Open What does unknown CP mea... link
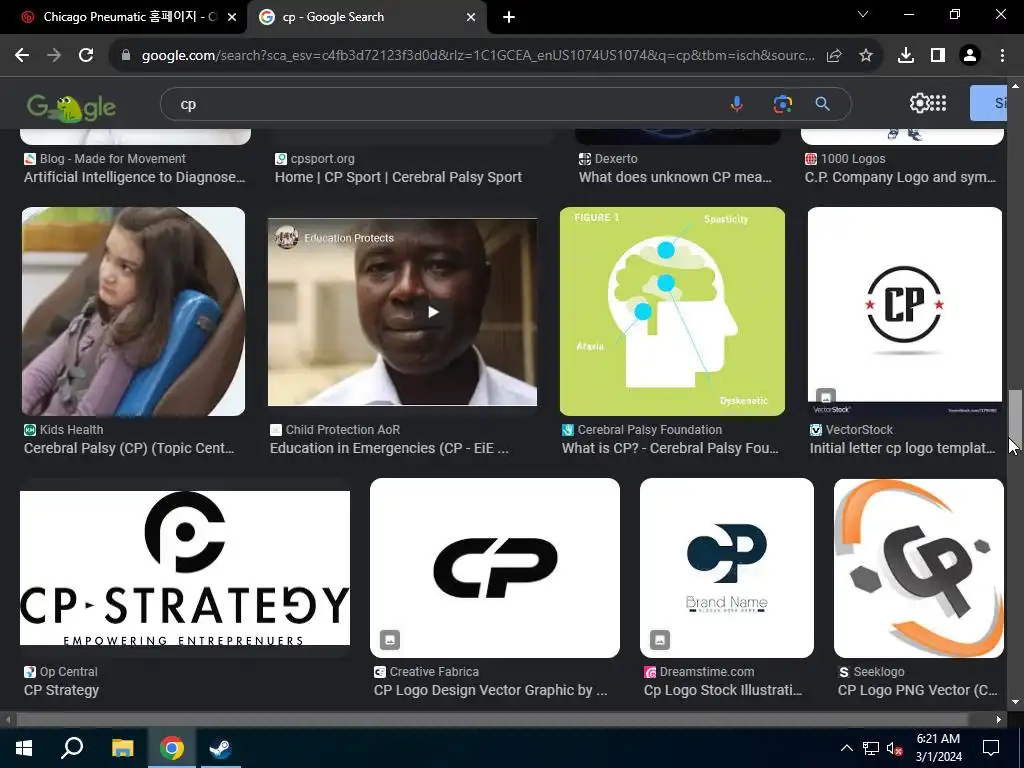Image resolution: width=1024 pixels, height=768 pixels. [x=675, y=177]
